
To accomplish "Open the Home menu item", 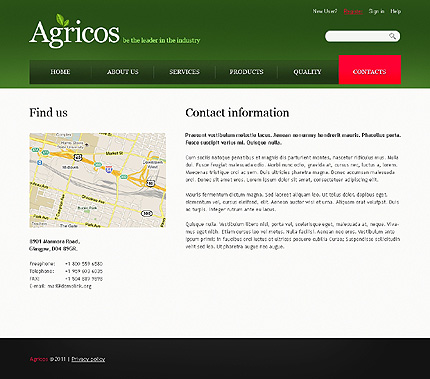I will tap(60, 72).
